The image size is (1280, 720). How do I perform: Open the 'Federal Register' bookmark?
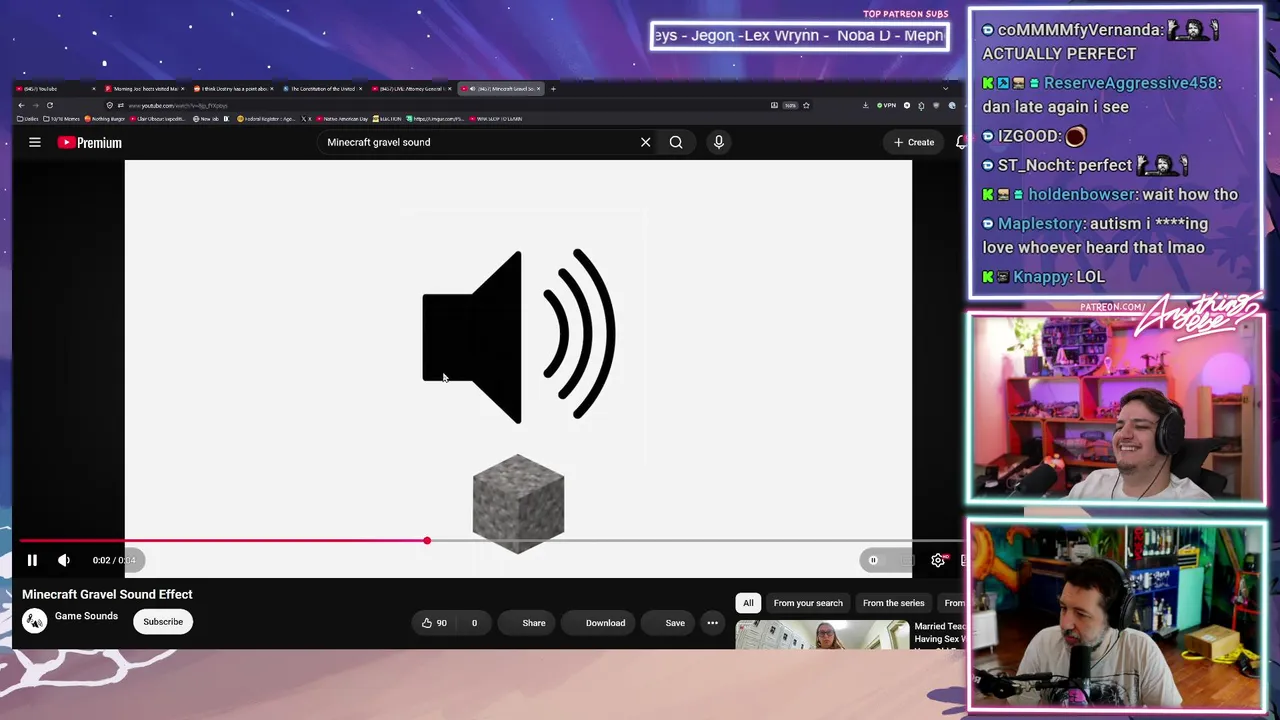pos(266,119)
